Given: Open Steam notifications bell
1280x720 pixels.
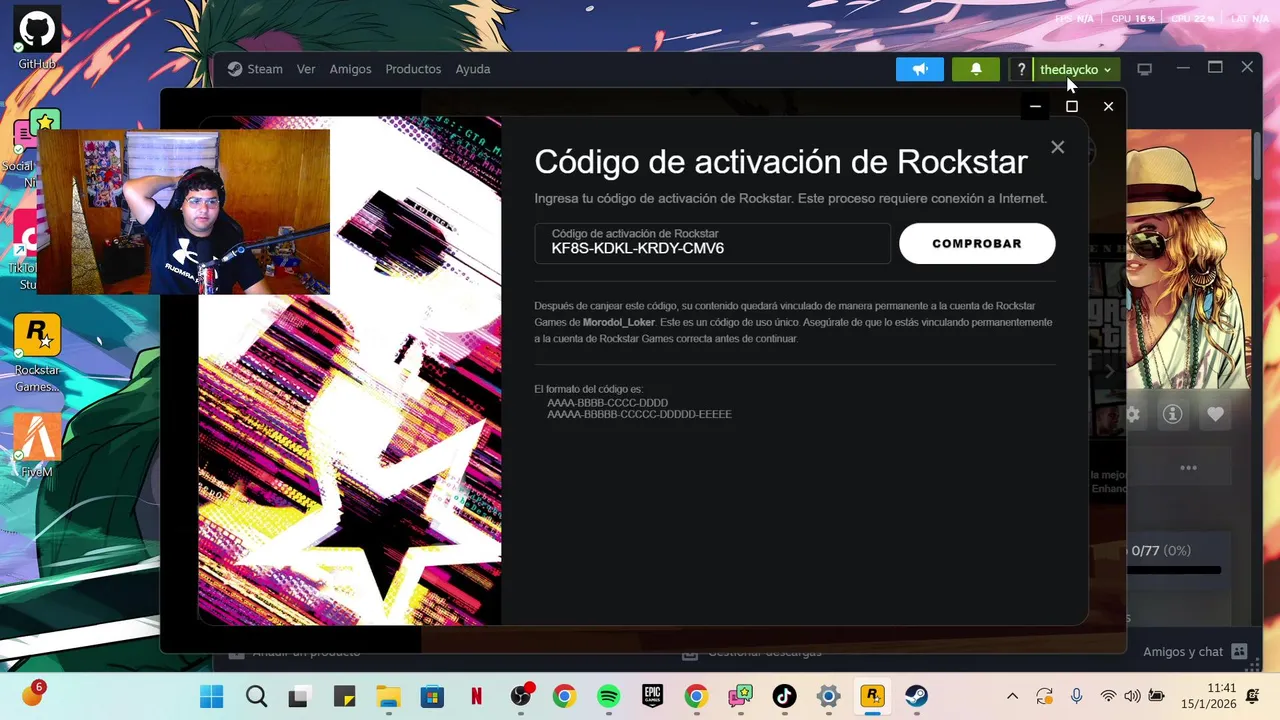Looking at the screenshot, I should [x=976, y=69].
